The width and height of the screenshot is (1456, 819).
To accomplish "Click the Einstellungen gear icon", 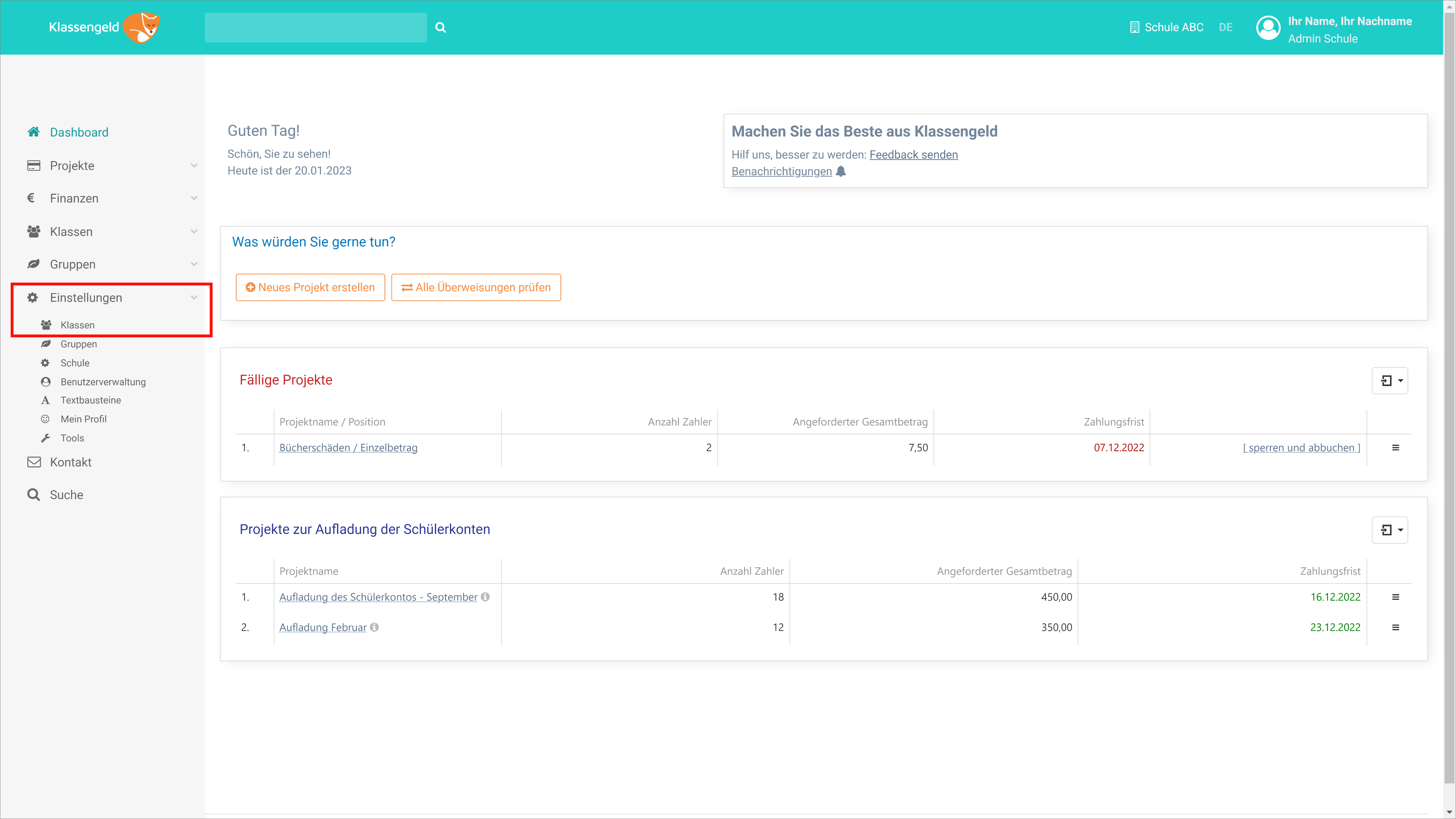I will click(33, 297).
